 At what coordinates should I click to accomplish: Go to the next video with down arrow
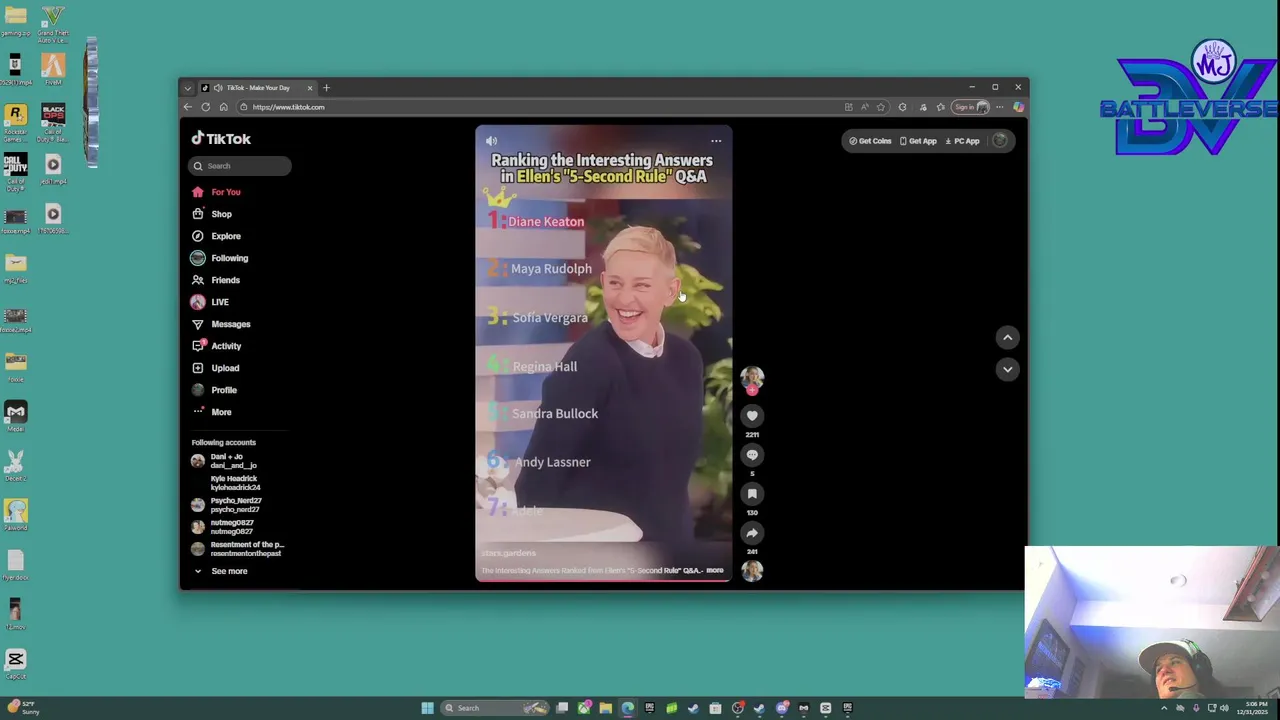coord(1007,369)
